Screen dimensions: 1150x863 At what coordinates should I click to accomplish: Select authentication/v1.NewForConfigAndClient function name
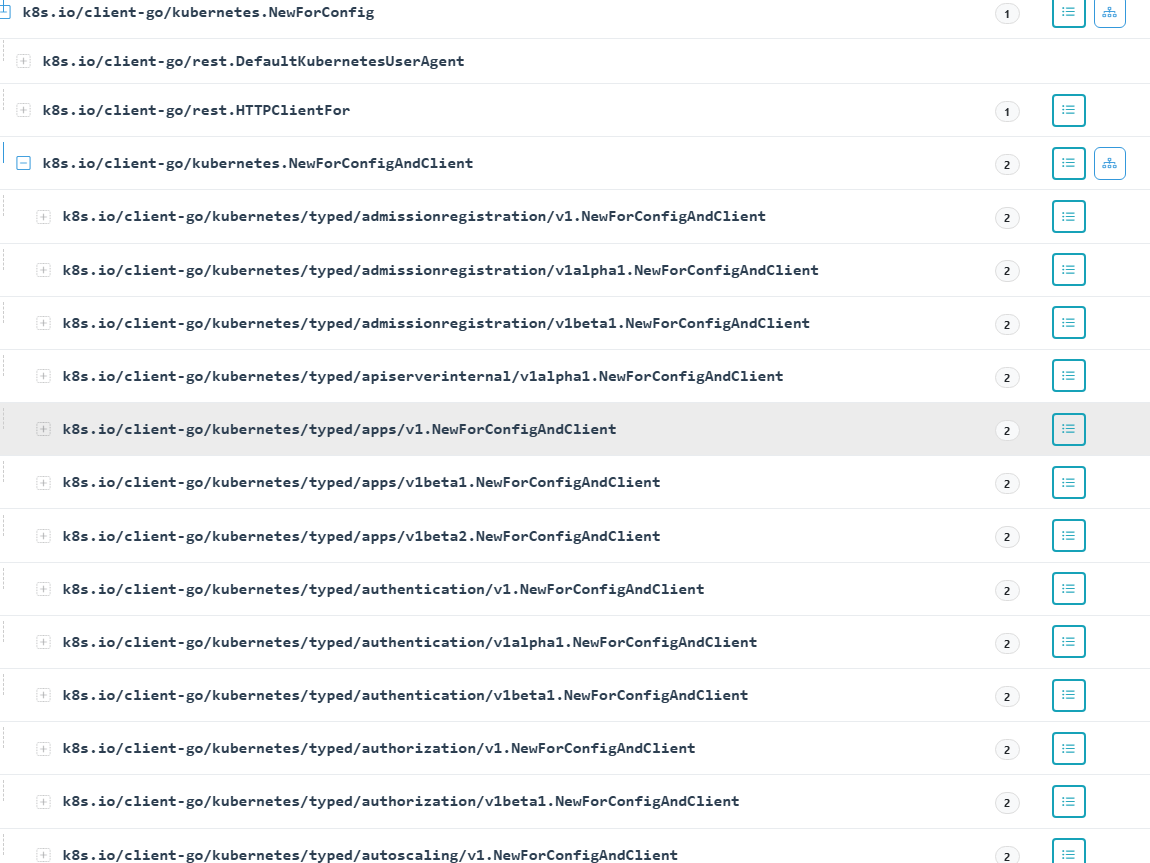383,589
